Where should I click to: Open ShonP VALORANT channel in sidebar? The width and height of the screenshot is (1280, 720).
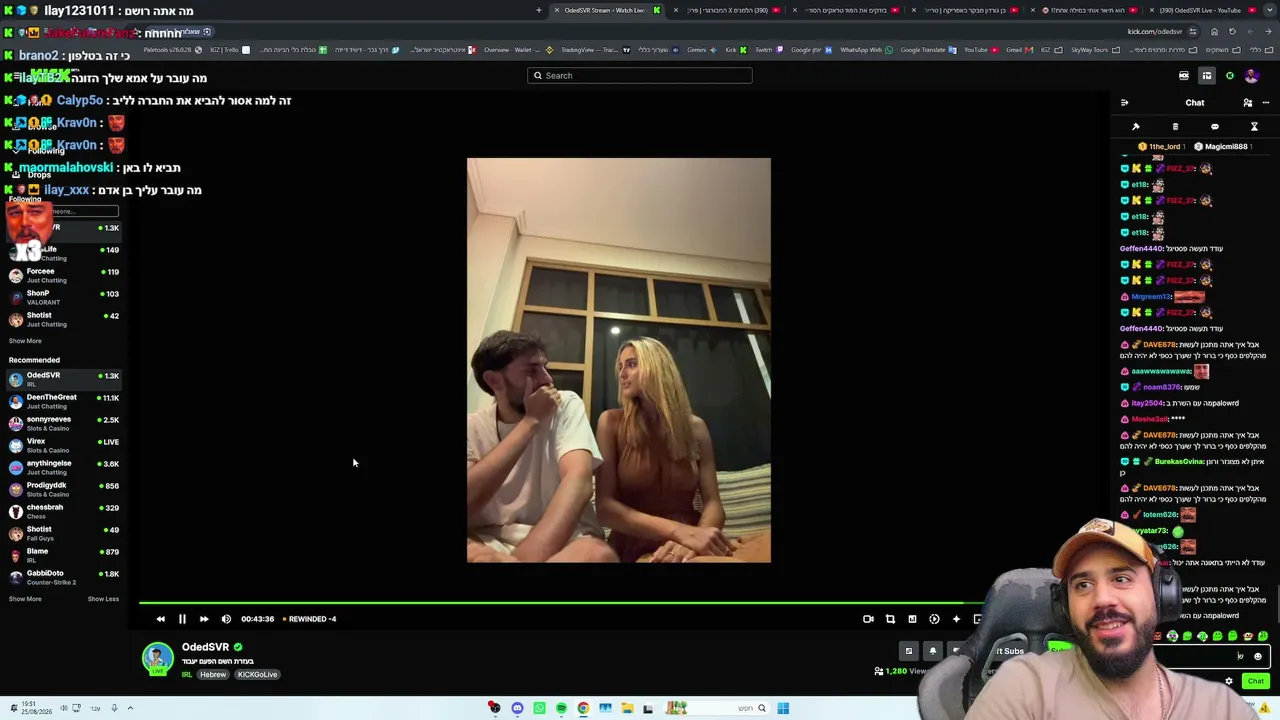(64, 297)
